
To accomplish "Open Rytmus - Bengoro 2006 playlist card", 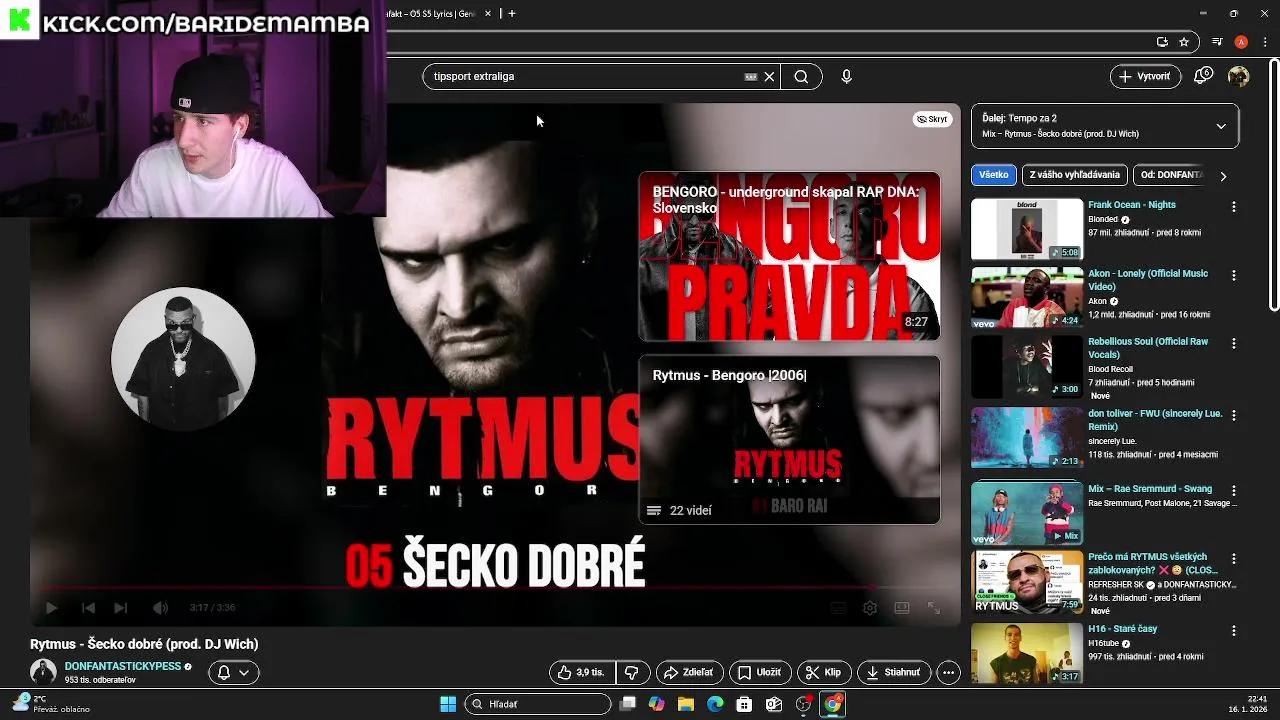I will pyautogui.click(x=789, y=440).
